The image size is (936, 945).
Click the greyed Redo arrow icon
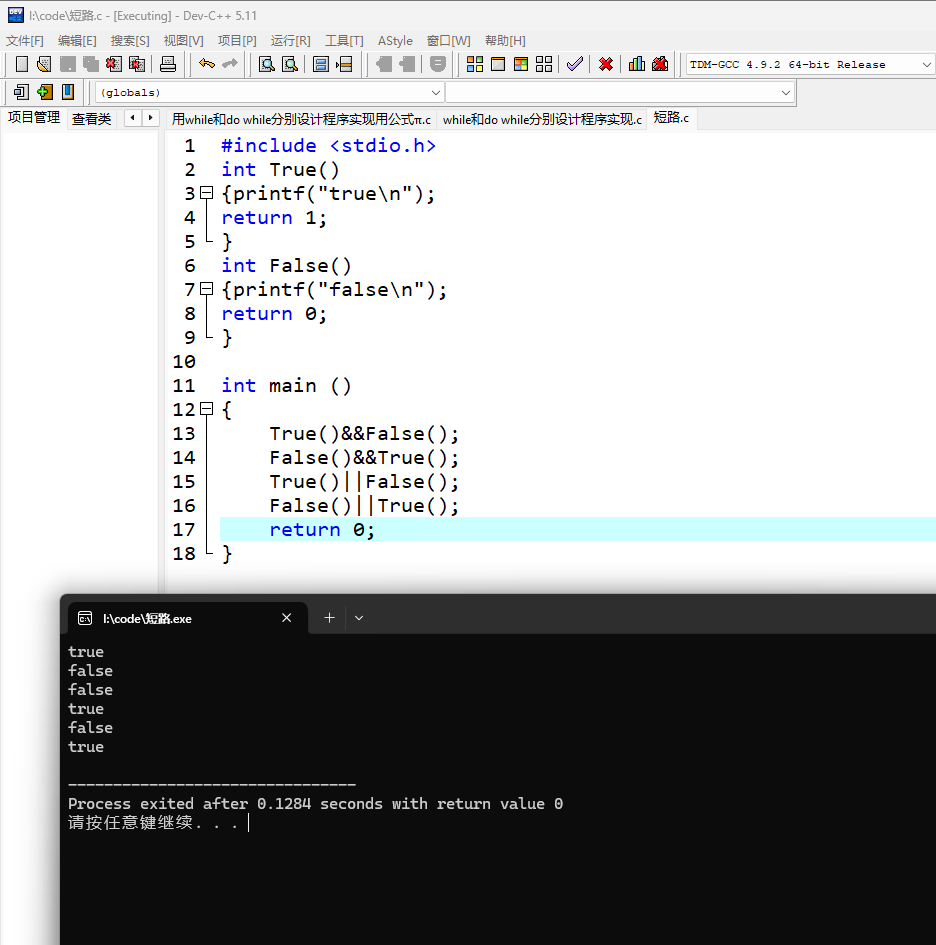(230, 63)
